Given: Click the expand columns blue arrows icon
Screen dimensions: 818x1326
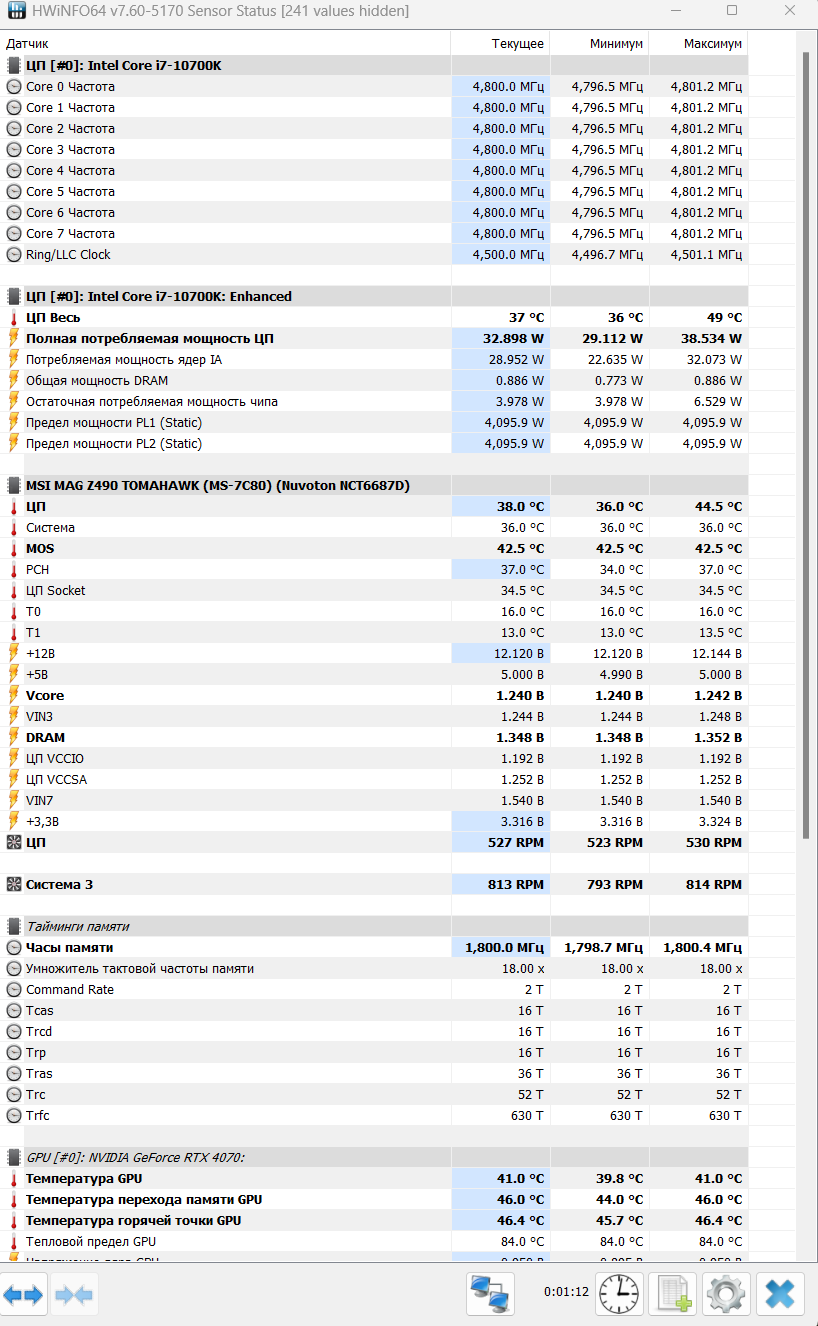Looking at the screenshot, I should pyautogui.click(x=23, y=1295).
